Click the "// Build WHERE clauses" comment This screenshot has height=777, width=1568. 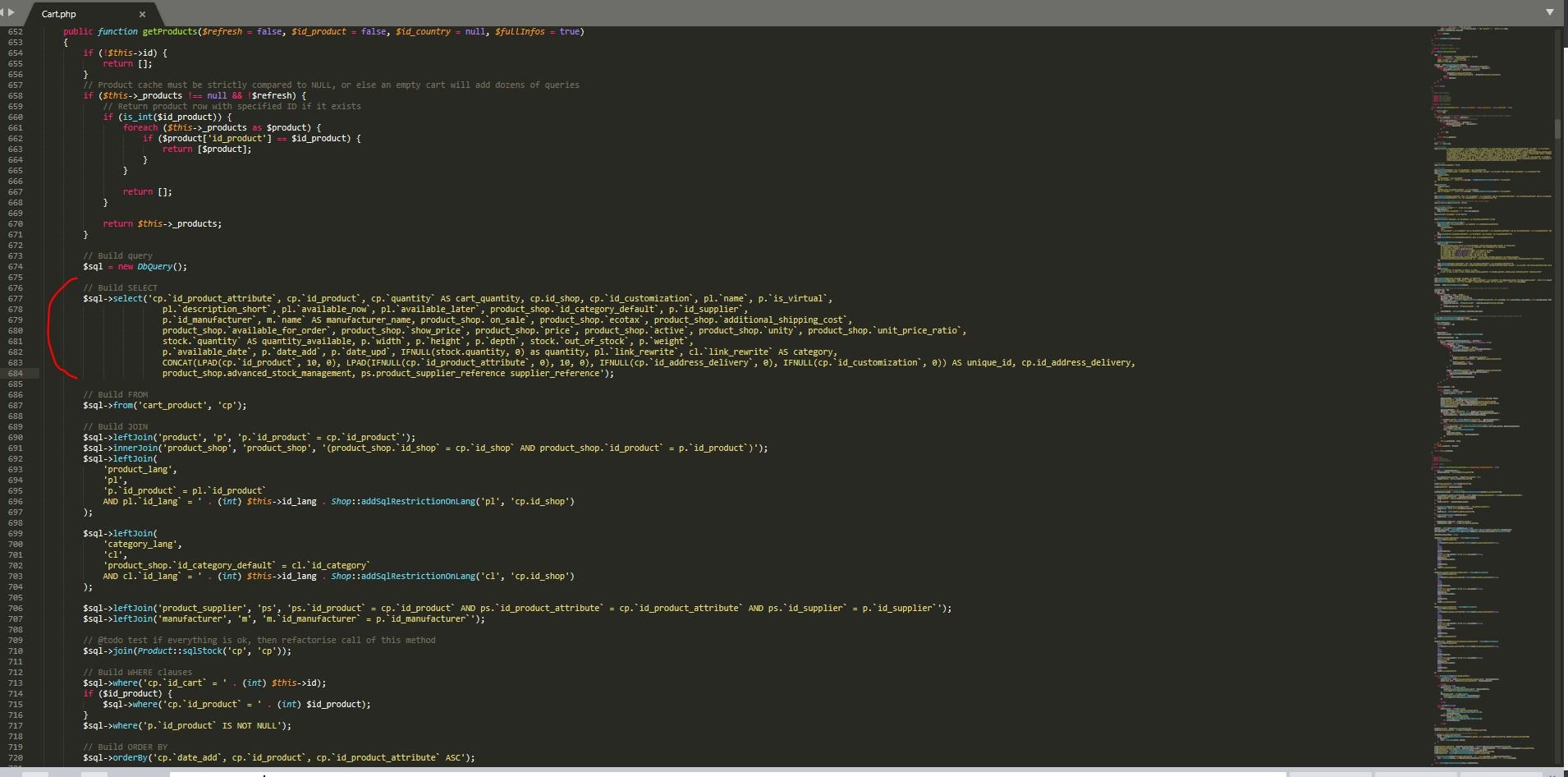137,673
